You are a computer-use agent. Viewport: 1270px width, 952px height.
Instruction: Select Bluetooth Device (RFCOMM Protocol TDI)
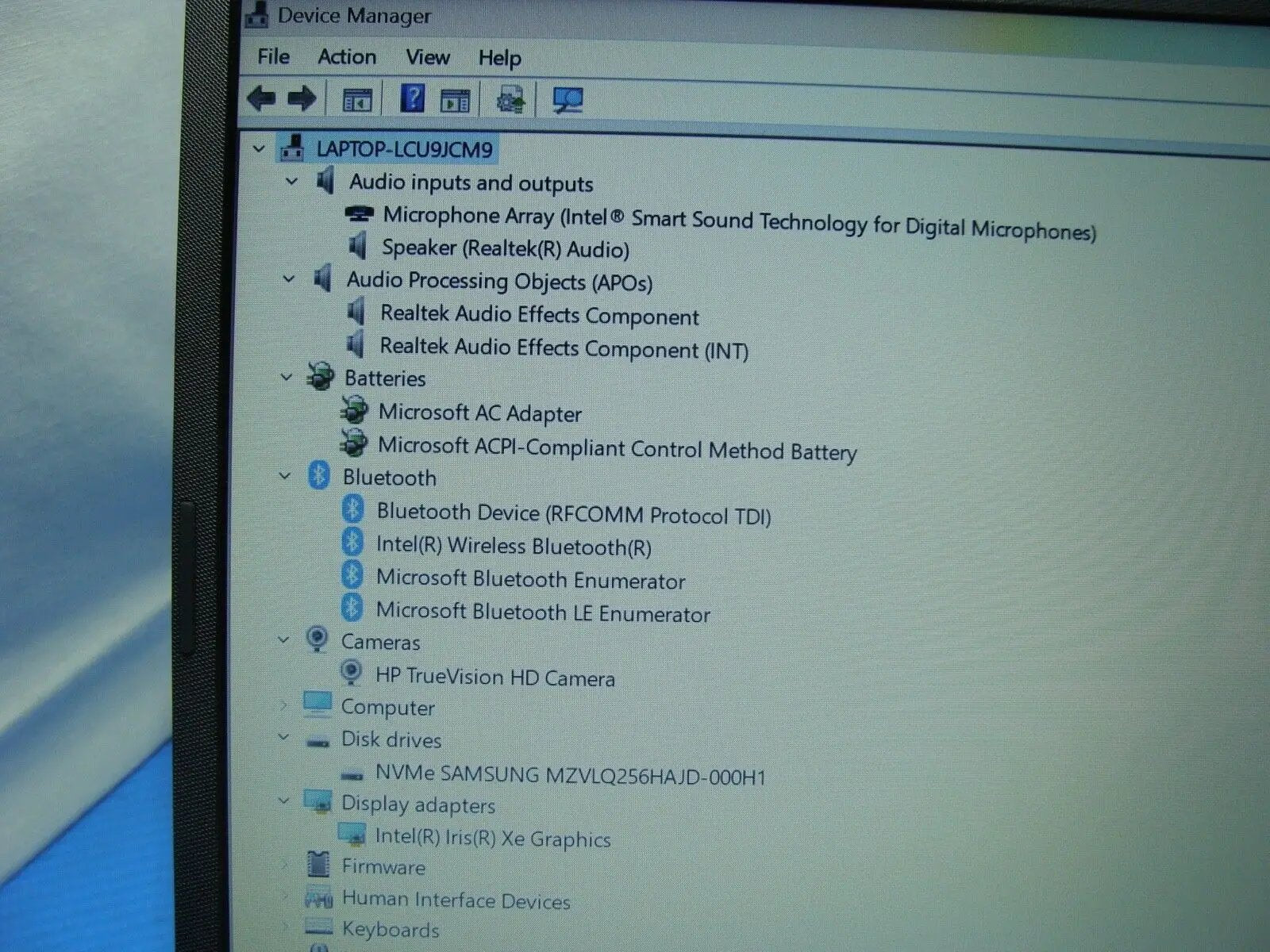[574, 514]
